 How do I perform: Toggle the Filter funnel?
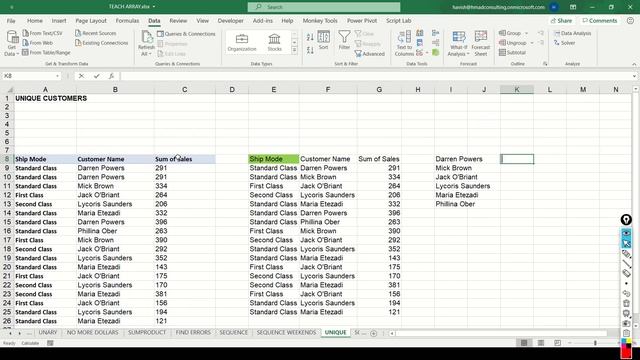coord(344,40)
